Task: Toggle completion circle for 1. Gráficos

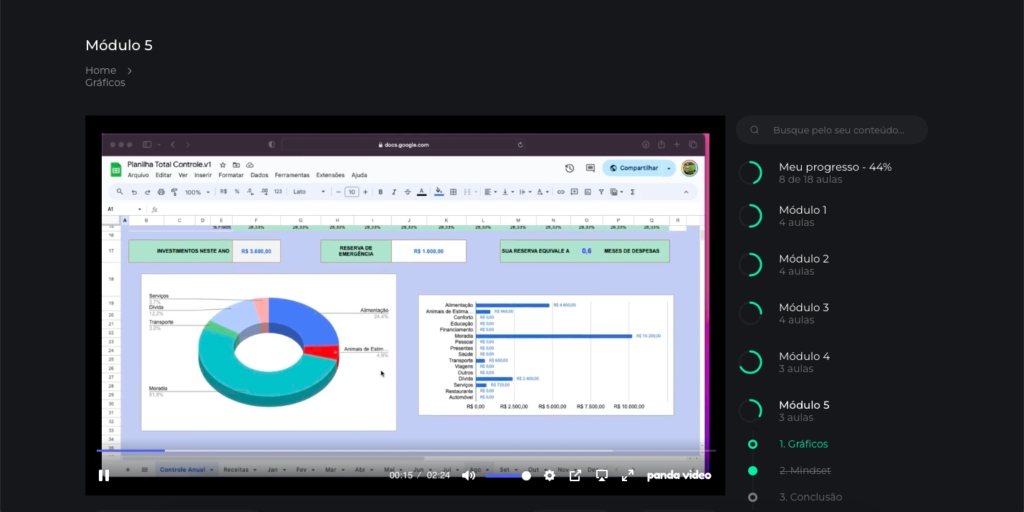Action: tap(752, 444)
